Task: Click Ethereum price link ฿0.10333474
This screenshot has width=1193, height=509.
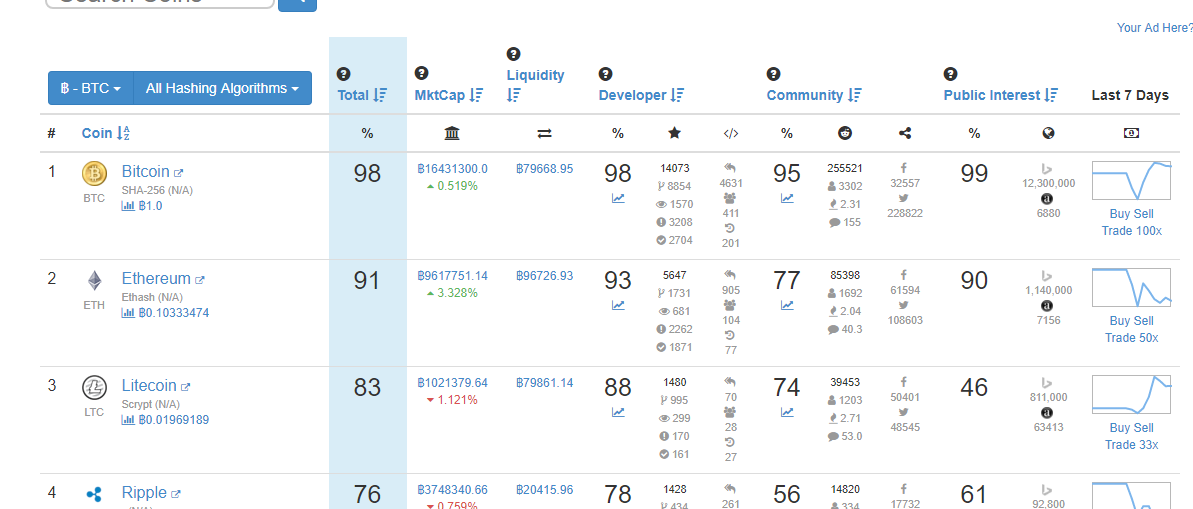Action: tap(165, 313)
